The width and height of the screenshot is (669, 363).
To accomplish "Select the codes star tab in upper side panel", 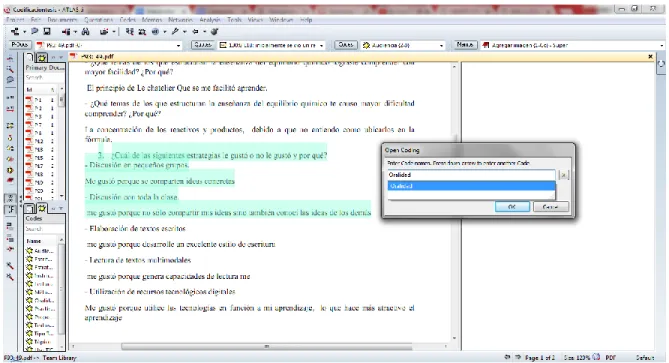I will [x=41, y=57].
